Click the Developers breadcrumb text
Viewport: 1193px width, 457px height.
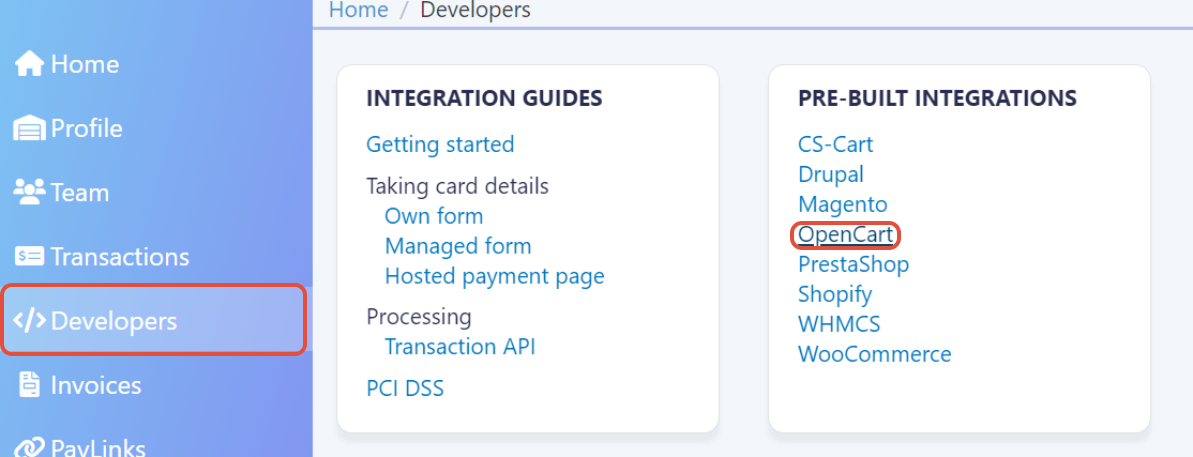click(x=476, y=9)
